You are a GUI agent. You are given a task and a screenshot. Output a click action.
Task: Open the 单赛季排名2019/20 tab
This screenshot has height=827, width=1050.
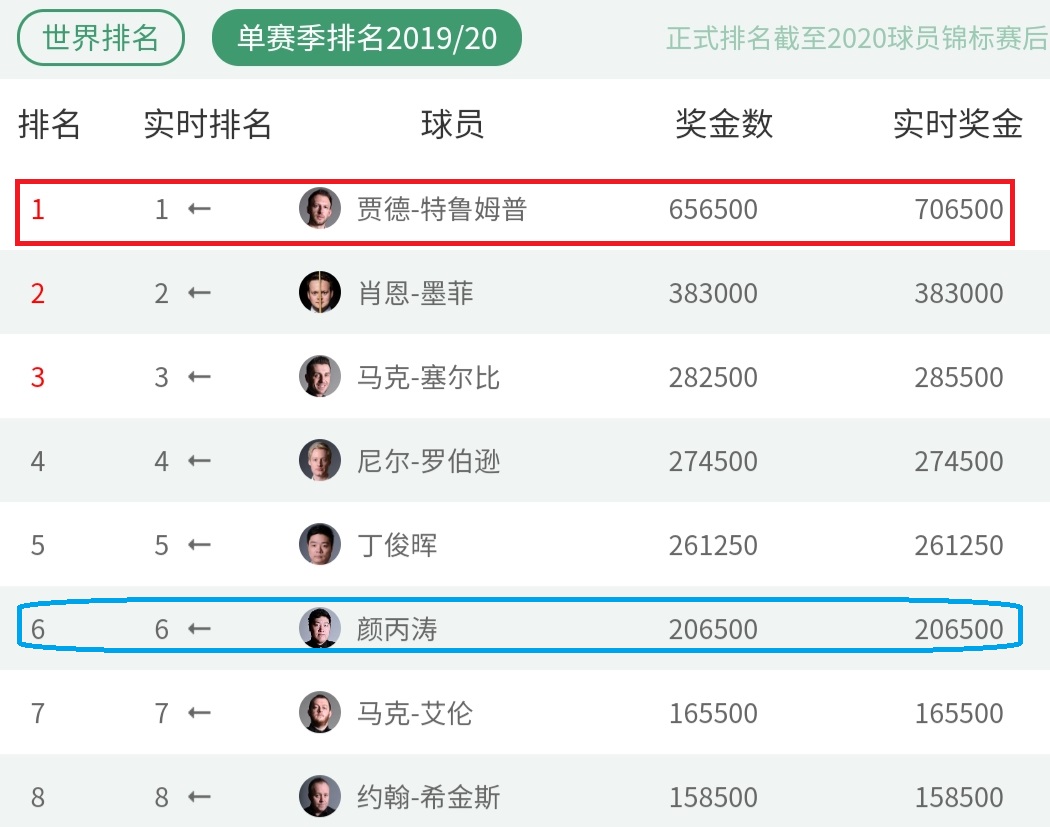click(x=367, y=36)
